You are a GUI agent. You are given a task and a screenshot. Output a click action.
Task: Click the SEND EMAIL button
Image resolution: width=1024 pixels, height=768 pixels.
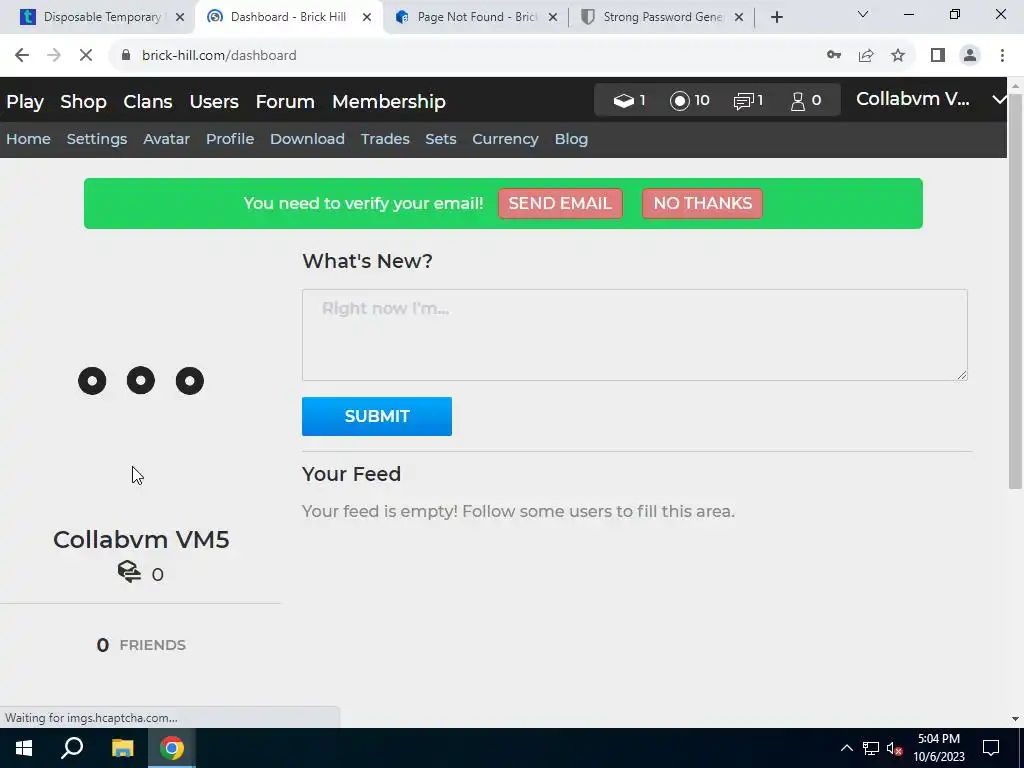[x=560, y=203]
